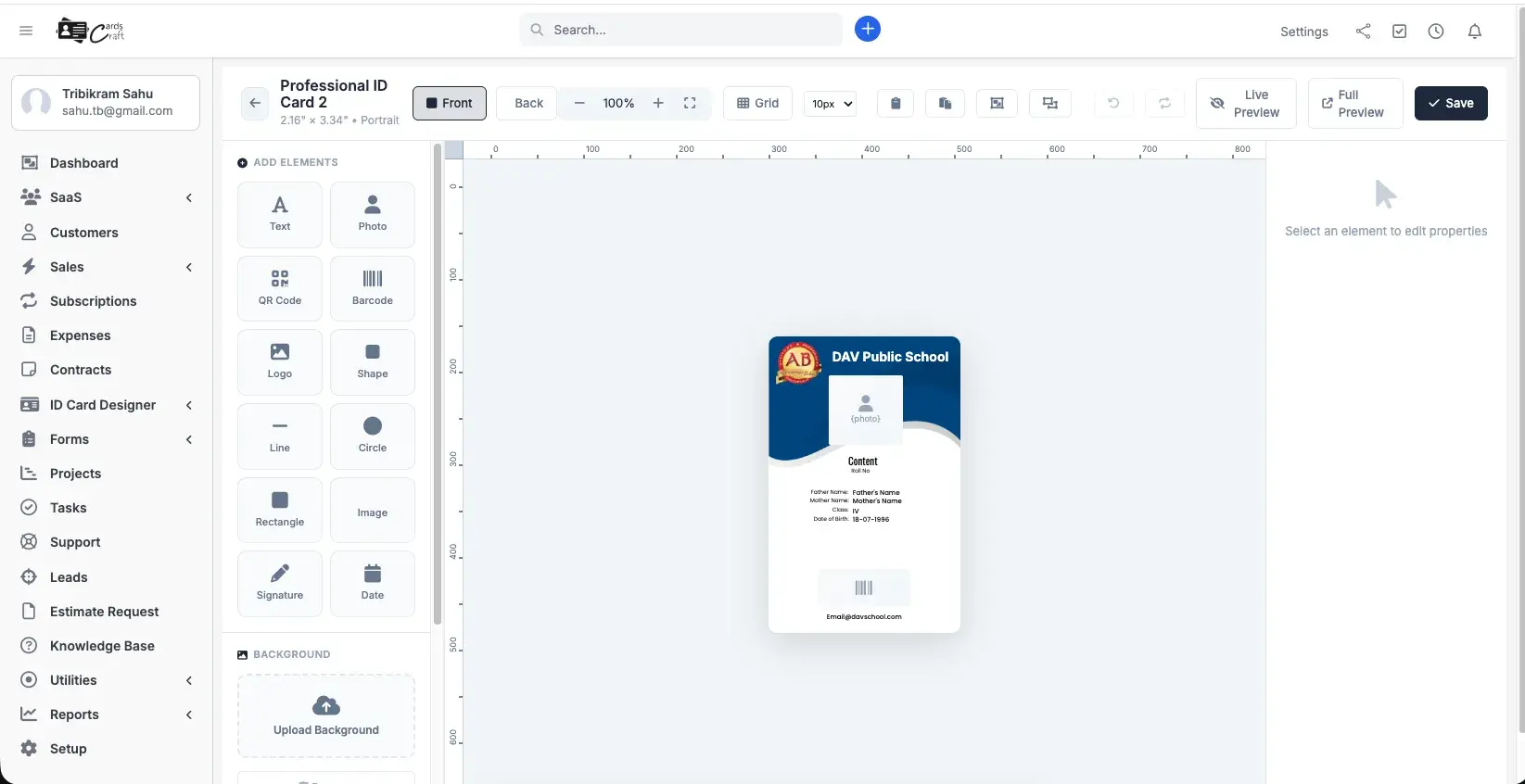Add a Signature element
Viewport: 1525px width, 784px height.
(x=280, y=584)
